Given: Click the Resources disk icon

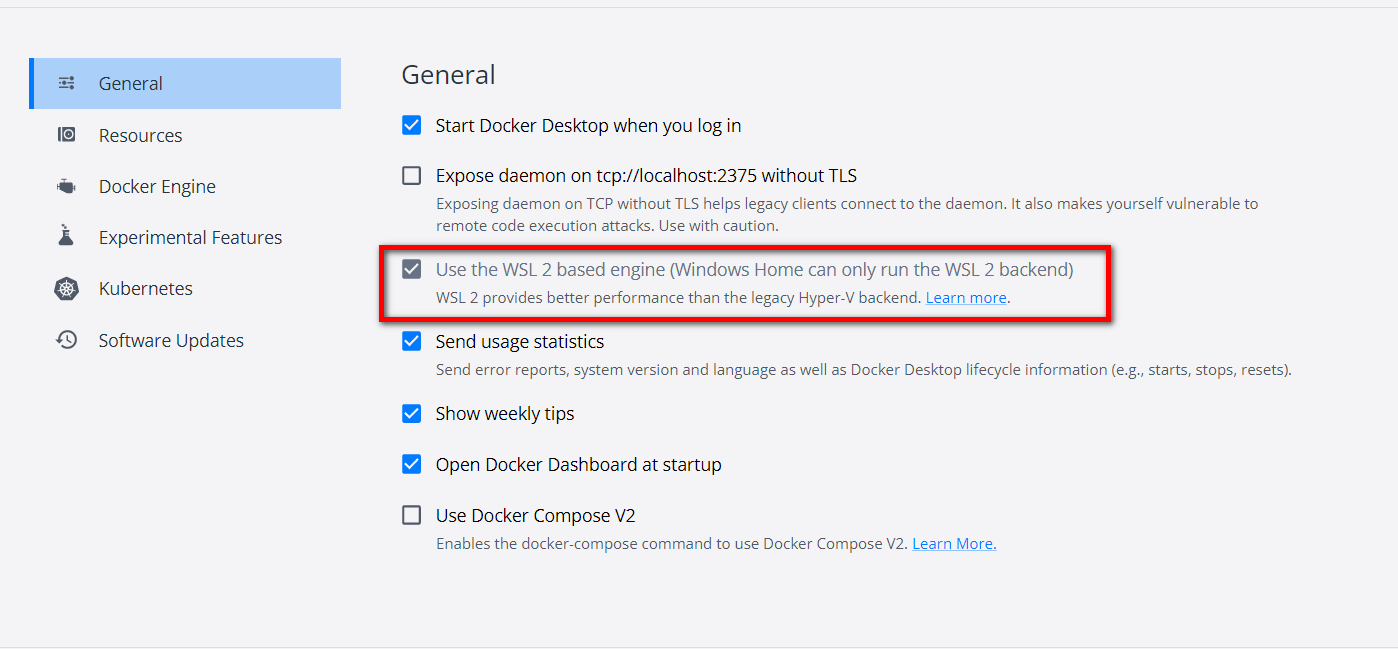Looking at the screenshot, I should click(x=67, y=135).
